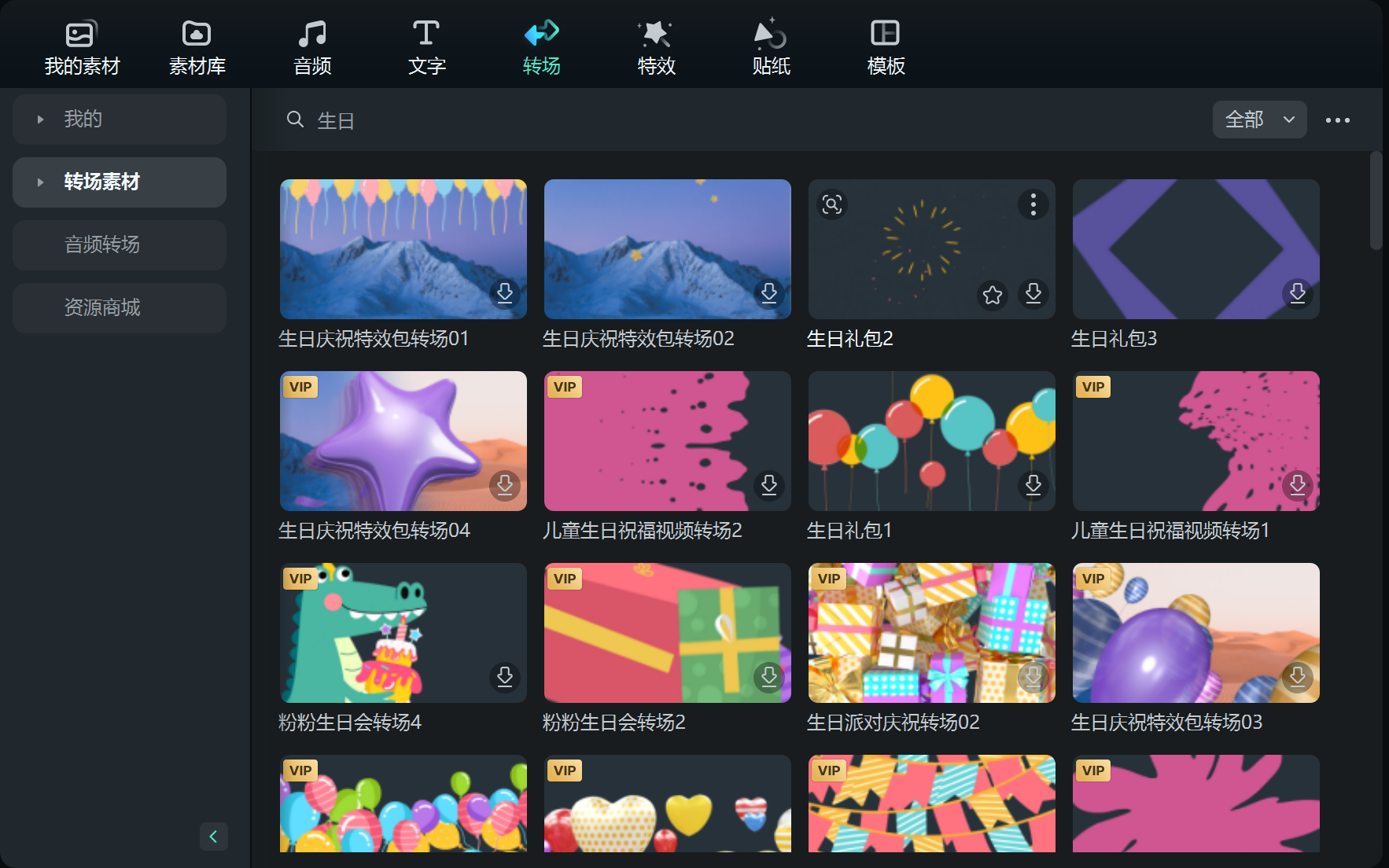Click the vertical scrollbar of the transitions list
The width and height of the screenshot is (1389, 868).
click(1376, 201)
